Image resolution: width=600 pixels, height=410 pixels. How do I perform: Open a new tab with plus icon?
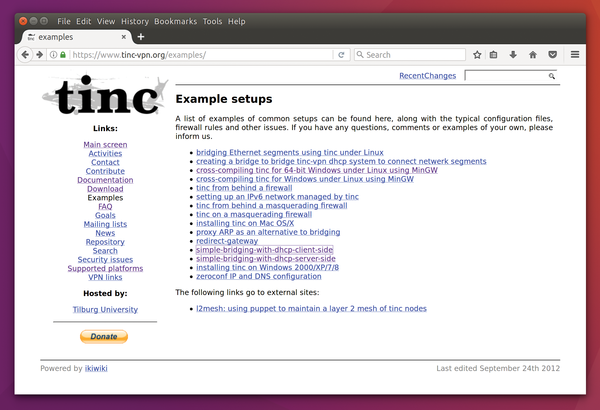point(141,37)
